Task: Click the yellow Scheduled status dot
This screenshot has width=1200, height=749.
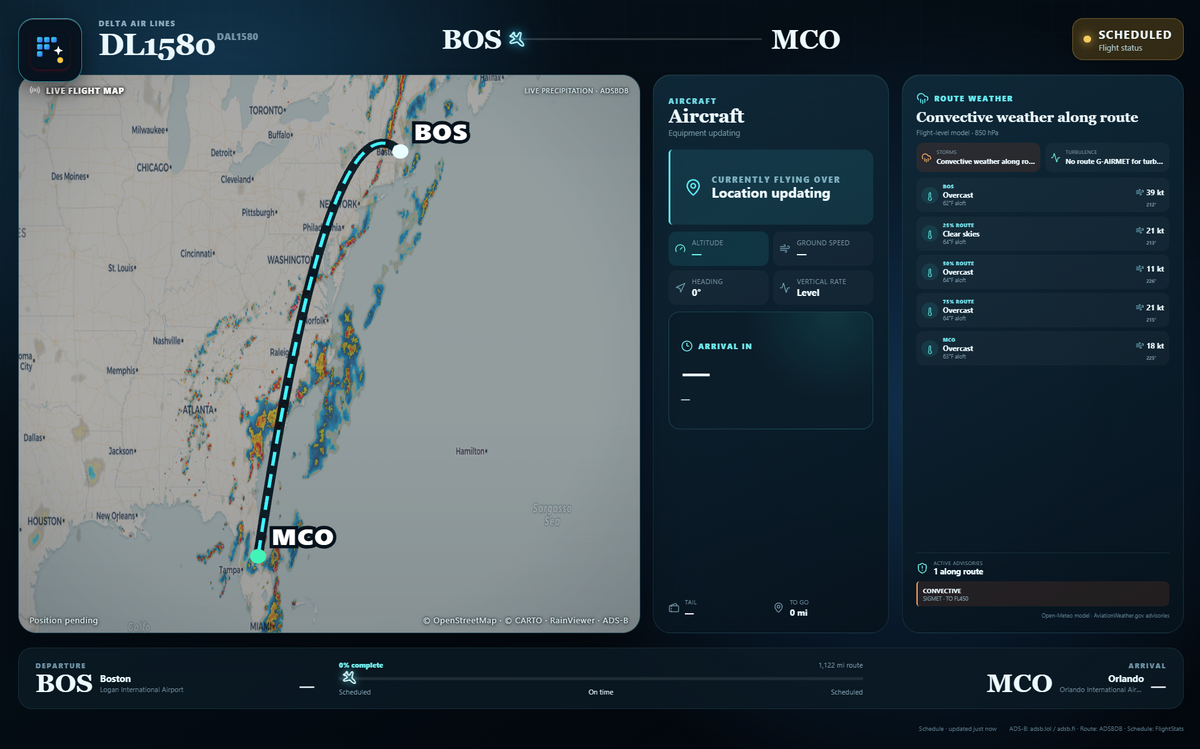Action: [x=1087, y=40]
